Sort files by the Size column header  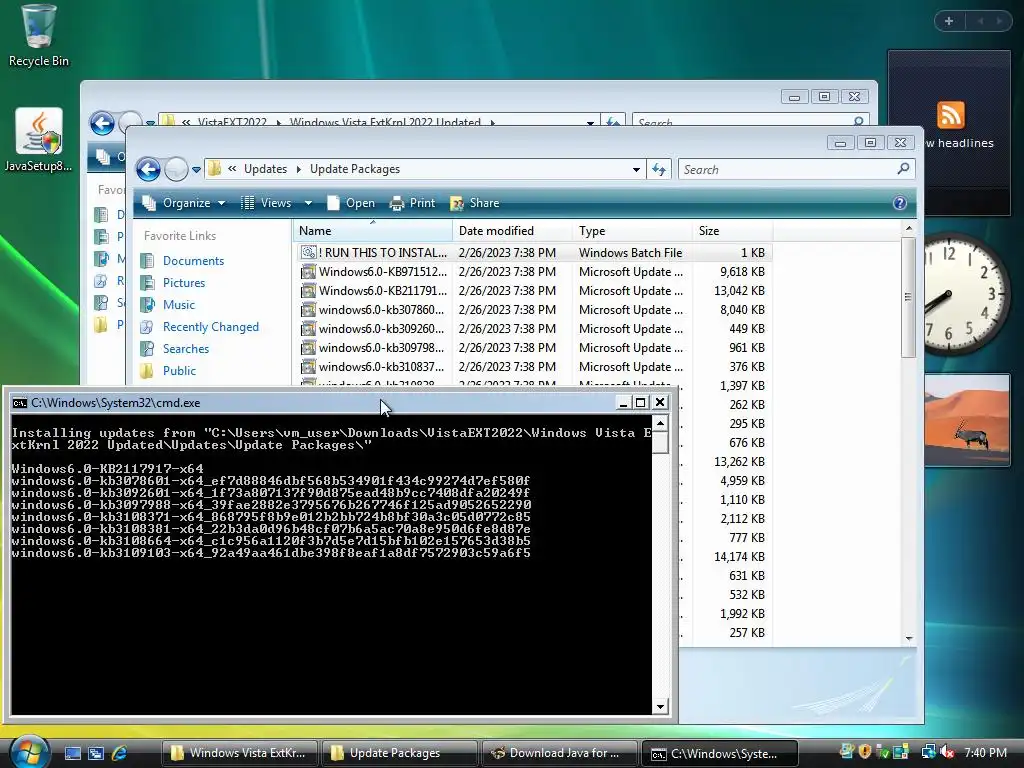click(x=732, y=231)
